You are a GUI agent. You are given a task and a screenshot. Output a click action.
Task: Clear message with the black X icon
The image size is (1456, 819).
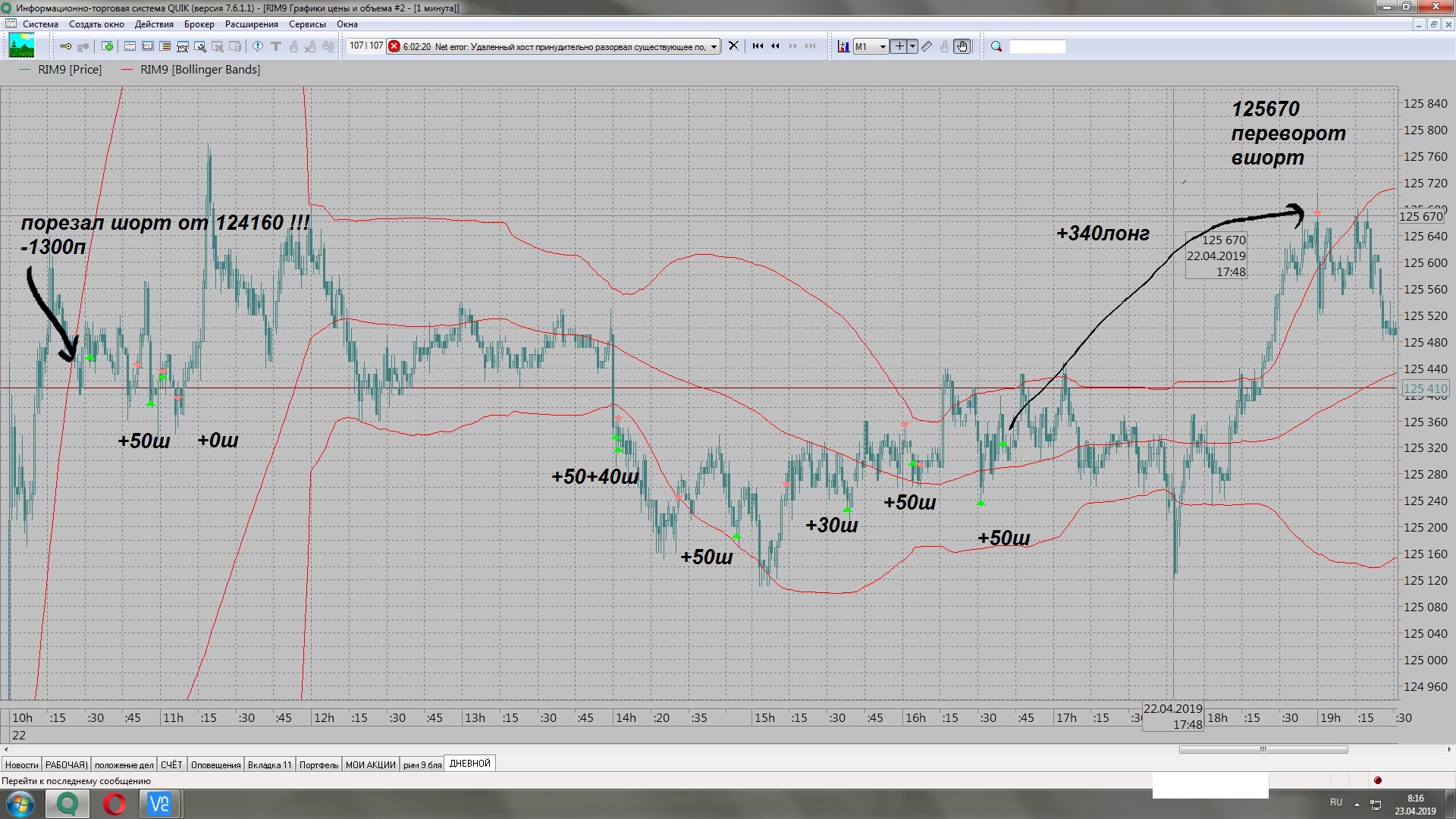pyautogui.click(x=733, y=45)
